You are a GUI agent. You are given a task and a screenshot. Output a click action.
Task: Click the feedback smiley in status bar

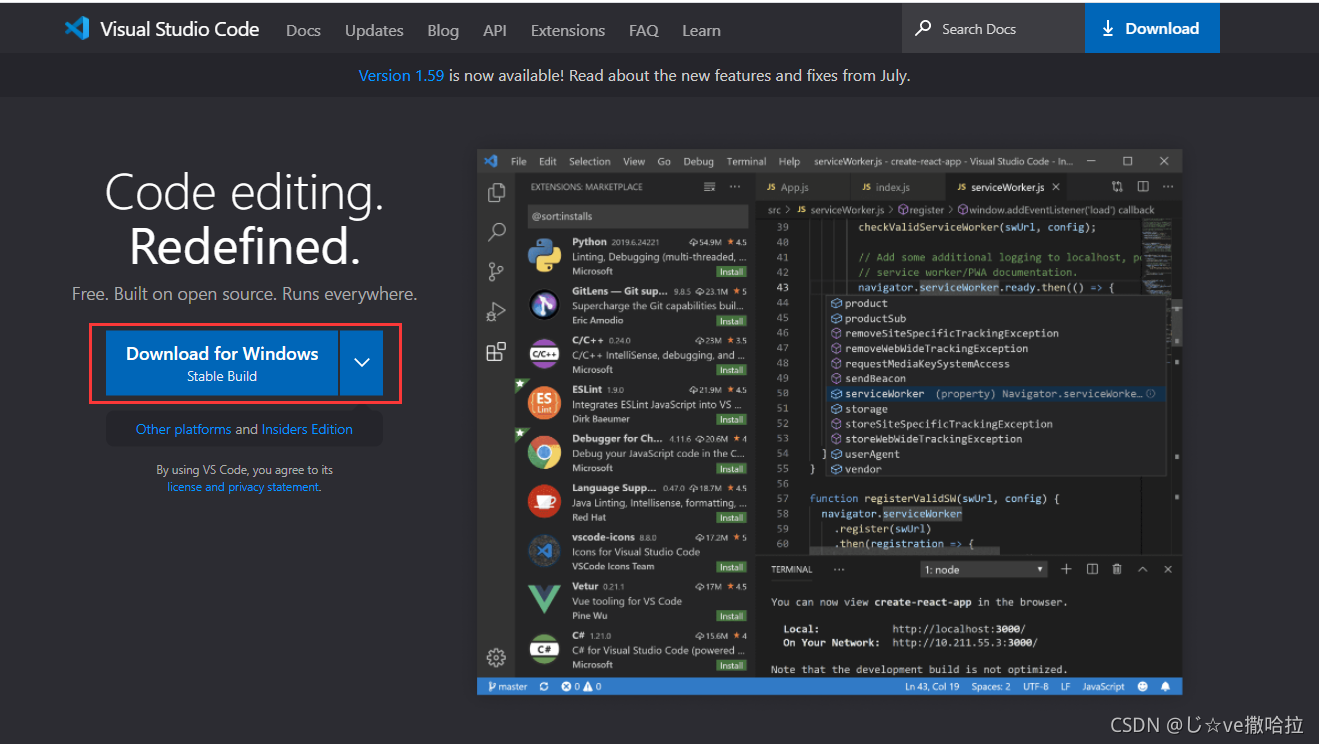pyautogui.click(x=1141, y=687)
